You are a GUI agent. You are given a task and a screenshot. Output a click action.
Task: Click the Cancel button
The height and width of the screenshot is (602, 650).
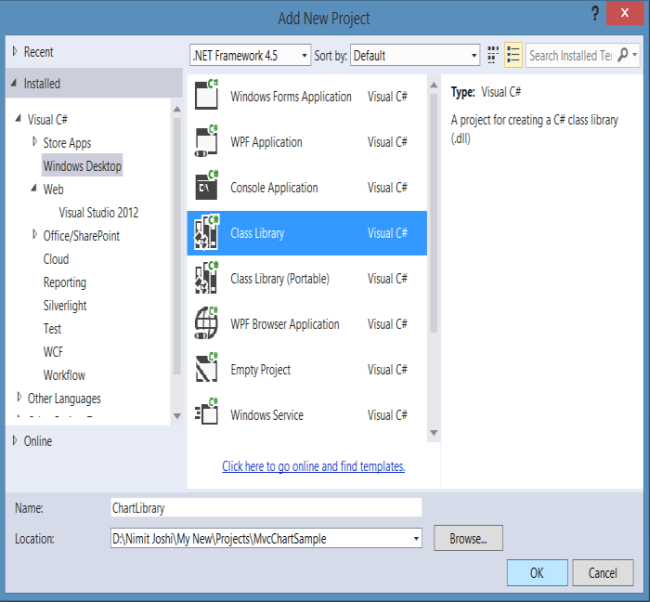[602, 573]
